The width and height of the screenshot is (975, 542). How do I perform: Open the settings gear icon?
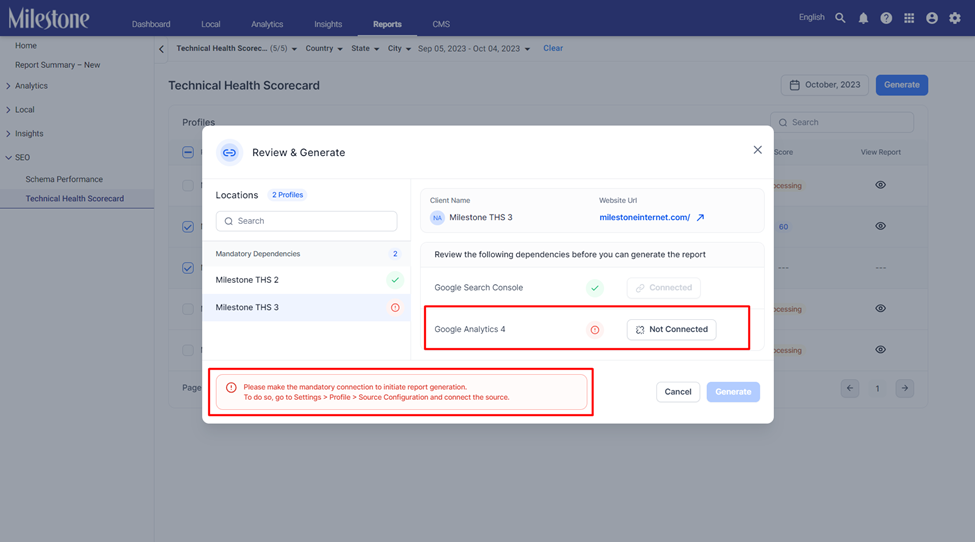point(955,18)
